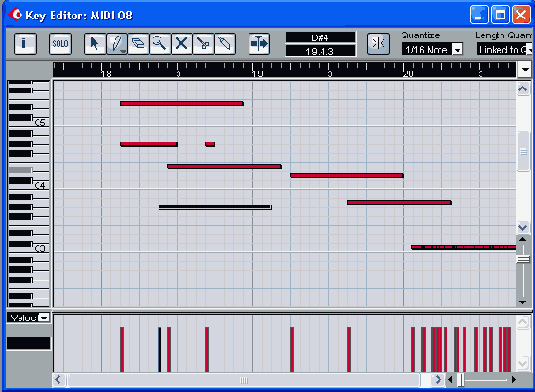Click the vertical zoom slider handle
This screenshot has width=535, height=392.
tap(523, 260)
